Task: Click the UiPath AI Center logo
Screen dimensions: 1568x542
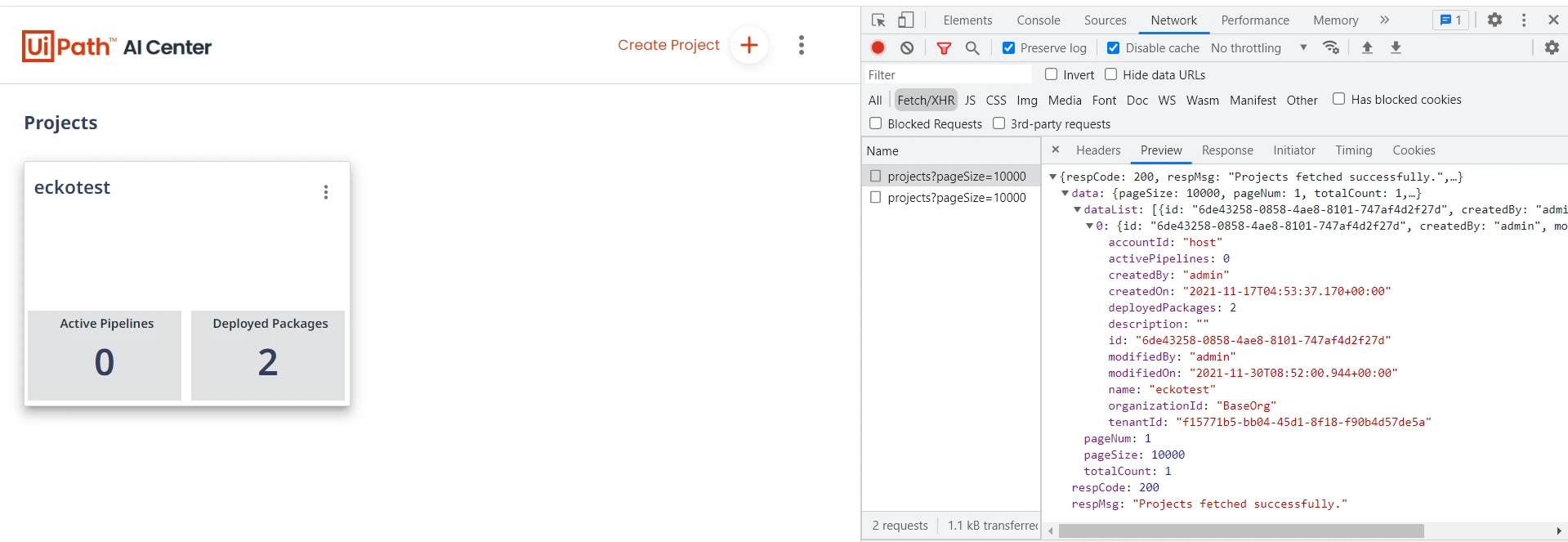Action: point(117,47)
